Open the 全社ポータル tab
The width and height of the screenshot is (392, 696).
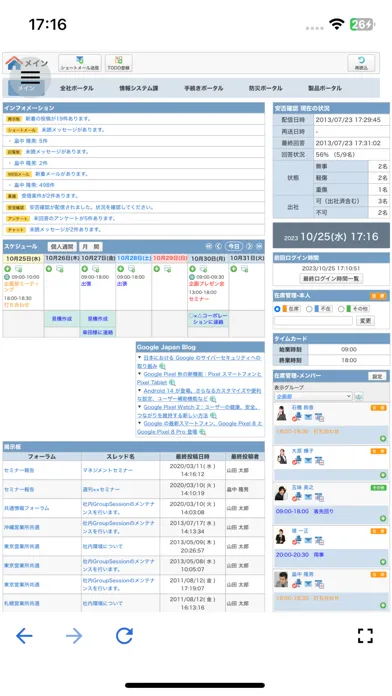click(77, 88)
